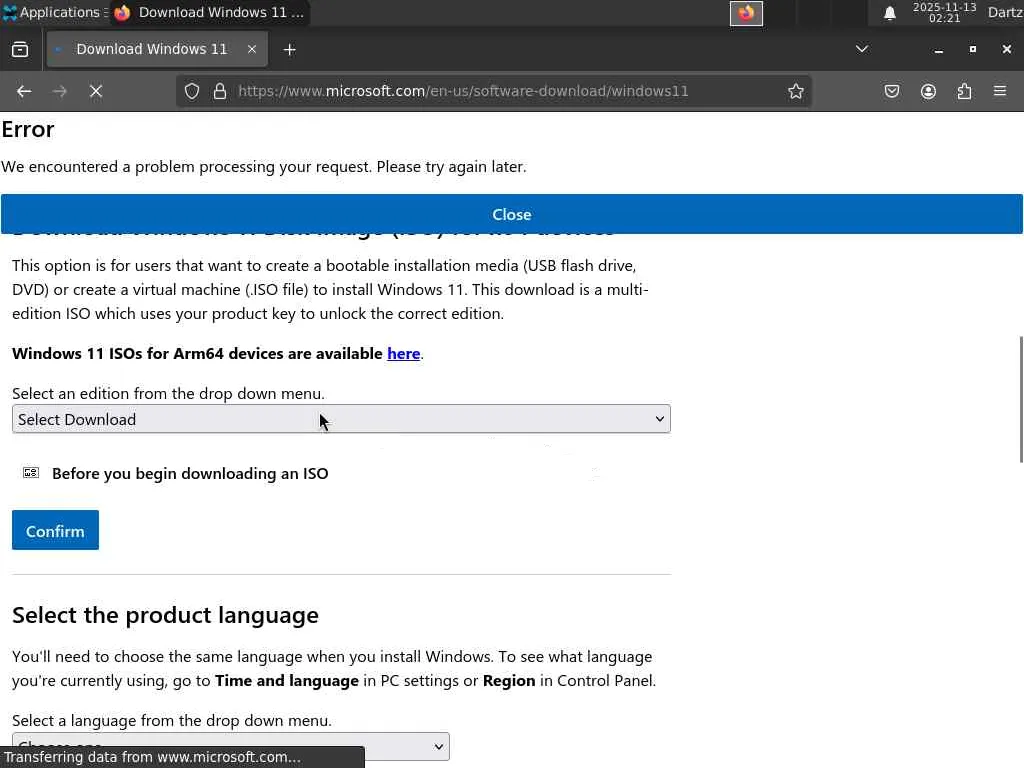Open the product language dropdown
The width and height of the screenshot is (1024, 768).
point(231,746)
